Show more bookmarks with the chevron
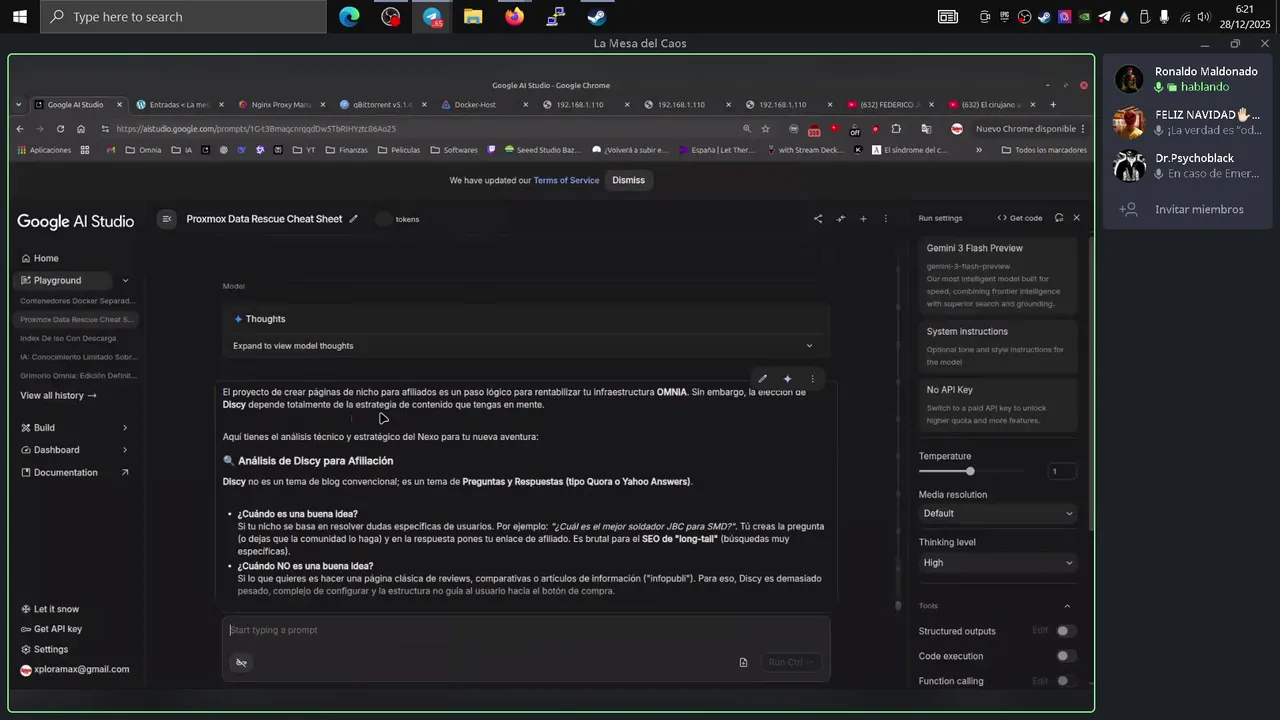The image size is (1280, 720). click(978, 150)
